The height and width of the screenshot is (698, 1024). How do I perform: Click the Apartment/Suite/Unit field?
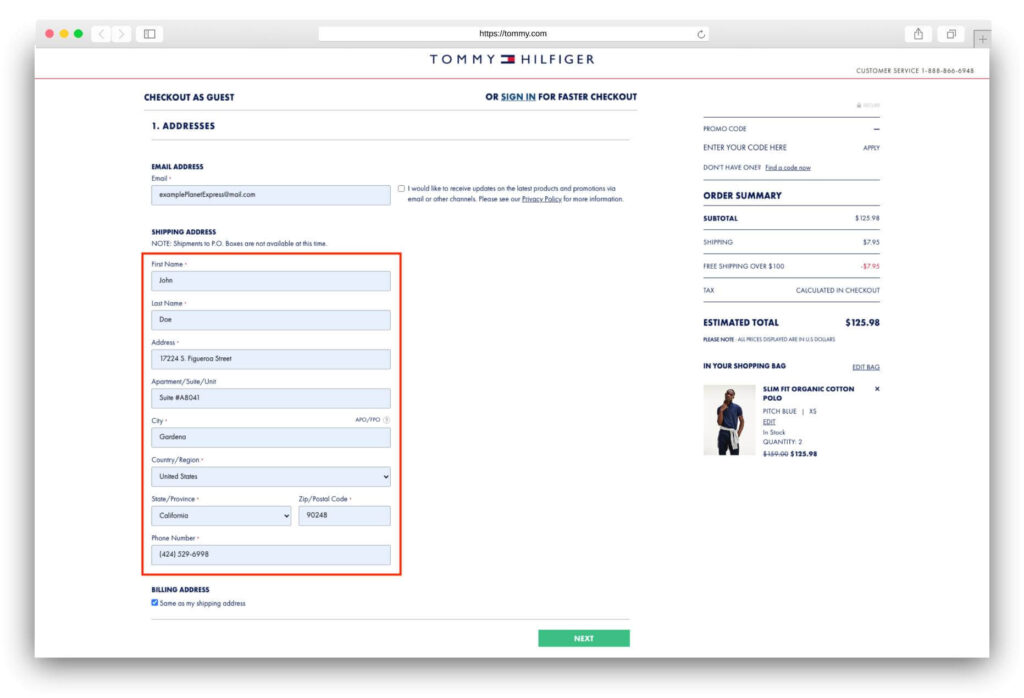pos(271,398)
